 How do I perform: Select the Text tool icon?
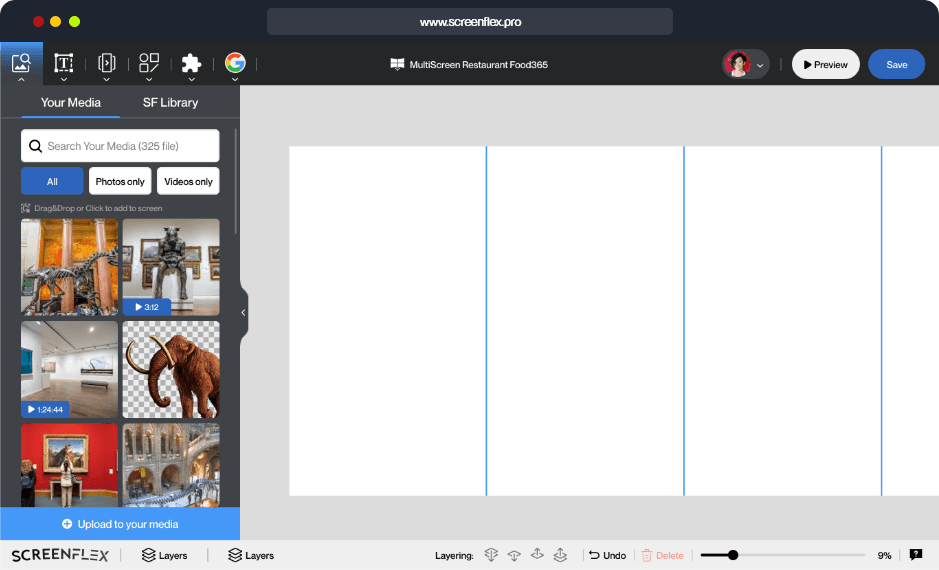(64, 62)
